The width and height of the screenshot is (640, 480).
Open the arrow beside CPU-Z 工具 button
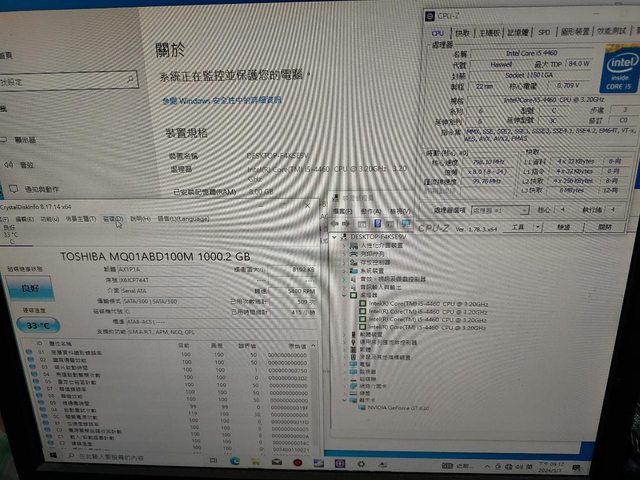coord(538,227)
